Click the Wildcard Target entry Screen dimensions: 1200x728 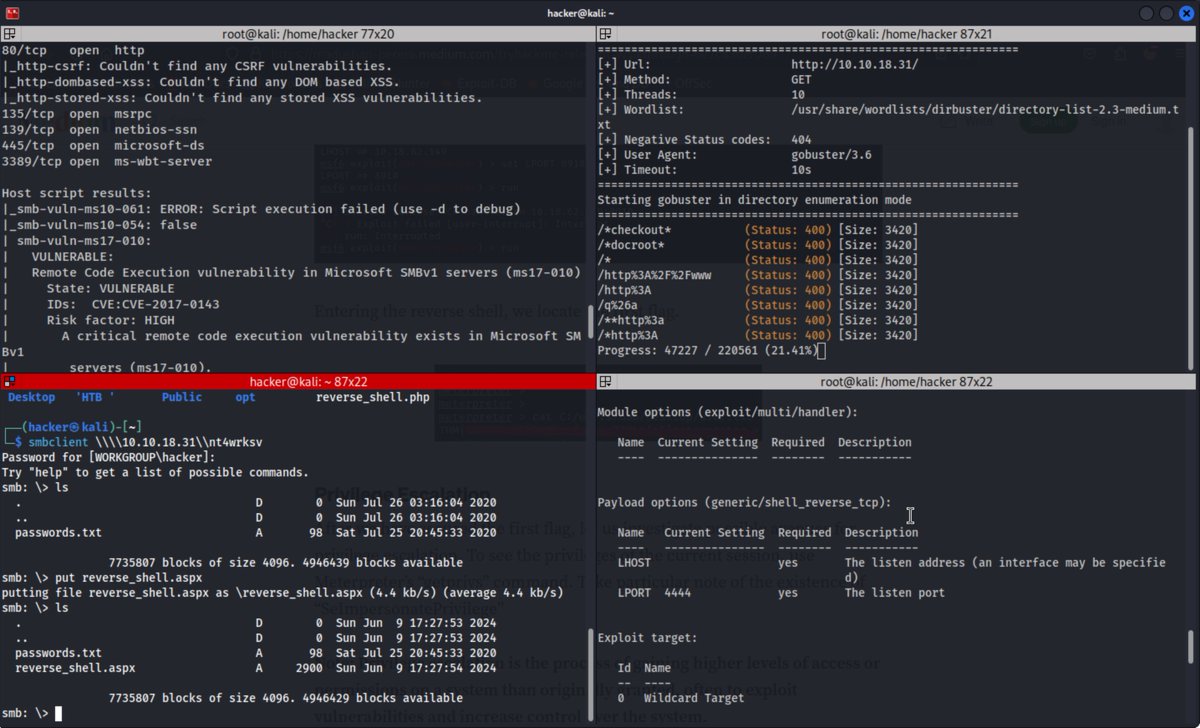pyautogui.click(x=694, y=698)
